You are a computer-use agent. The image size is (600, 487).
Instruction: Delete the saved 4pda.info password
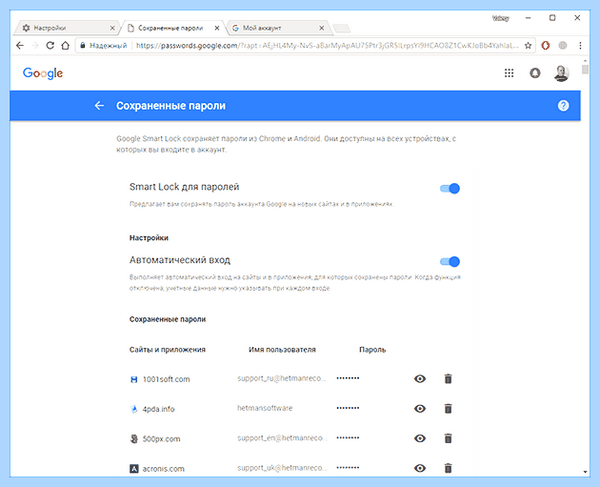[448, 409]
